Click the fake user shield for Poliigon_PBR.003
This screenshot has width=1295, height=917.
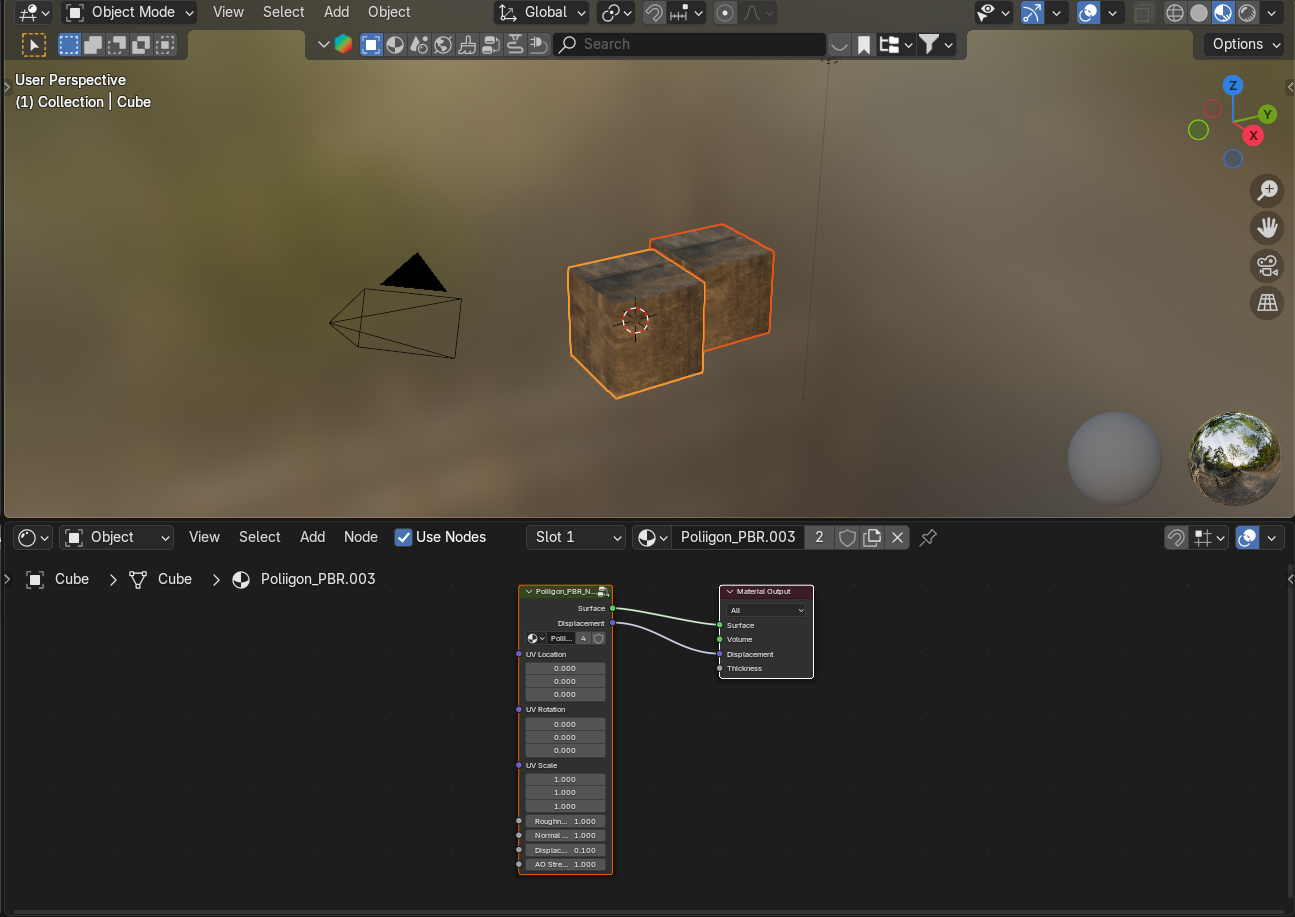(847, 537)
